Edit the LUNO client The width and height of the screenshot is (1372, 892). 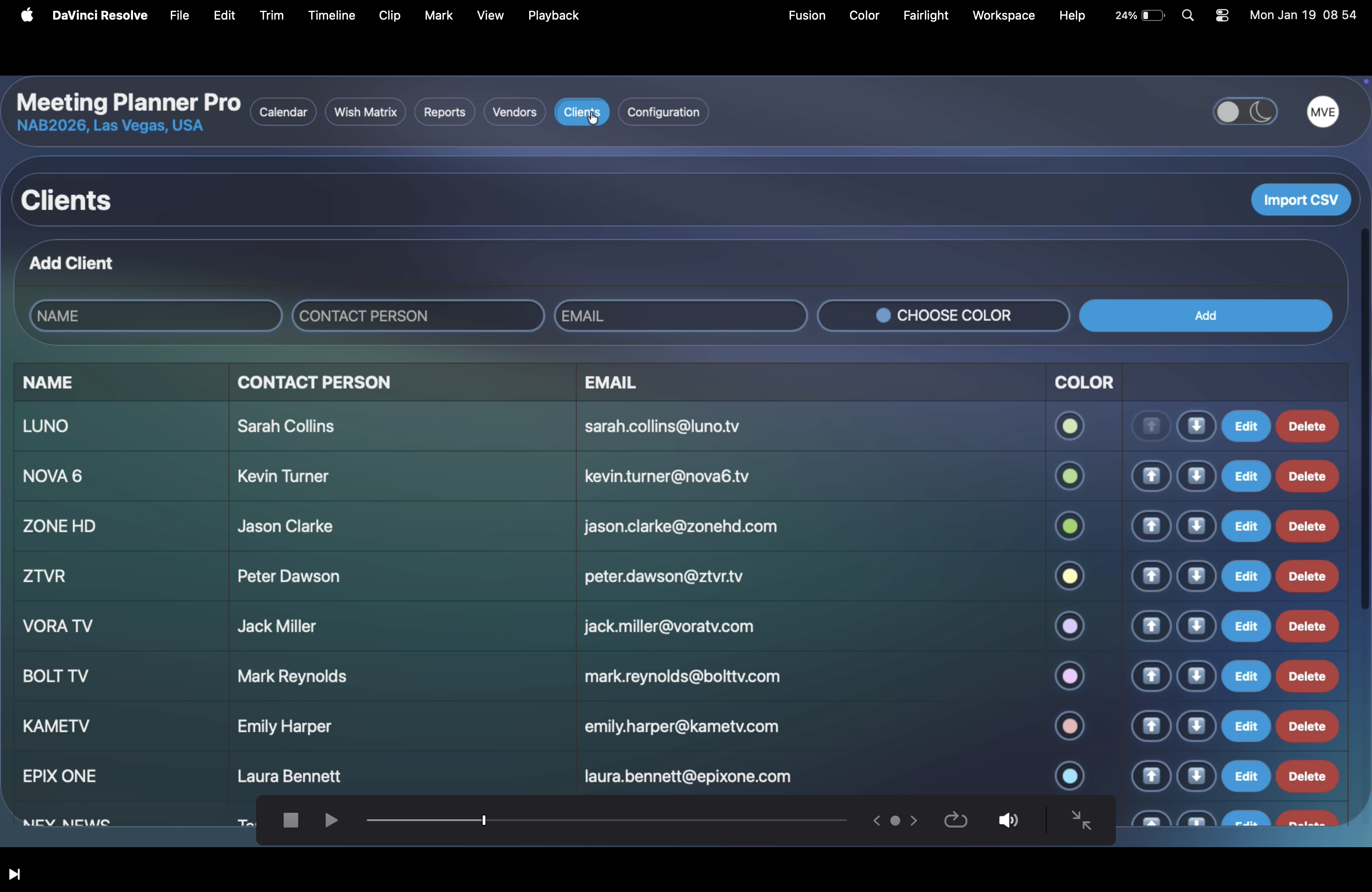point(1246,426)
